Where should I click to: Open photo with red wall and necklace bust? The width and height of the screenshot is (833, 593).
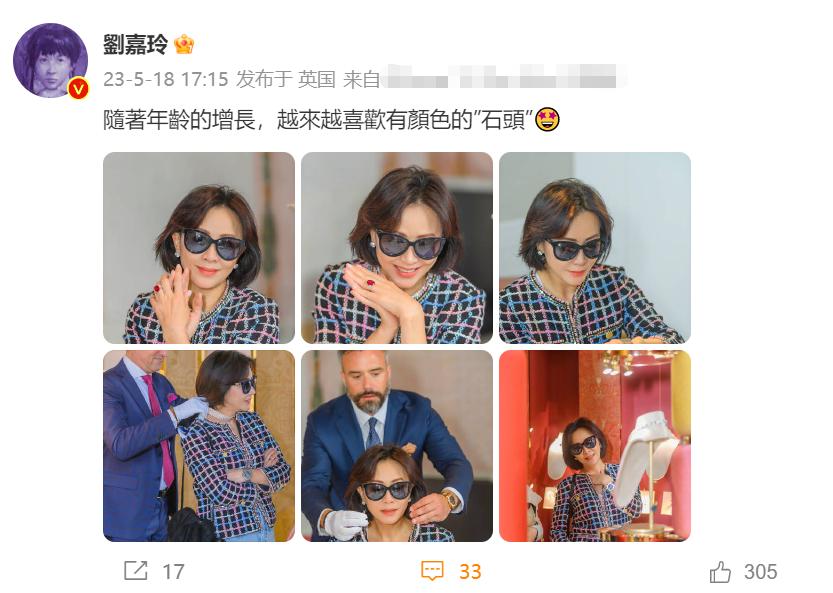click(x=595, y=446)
